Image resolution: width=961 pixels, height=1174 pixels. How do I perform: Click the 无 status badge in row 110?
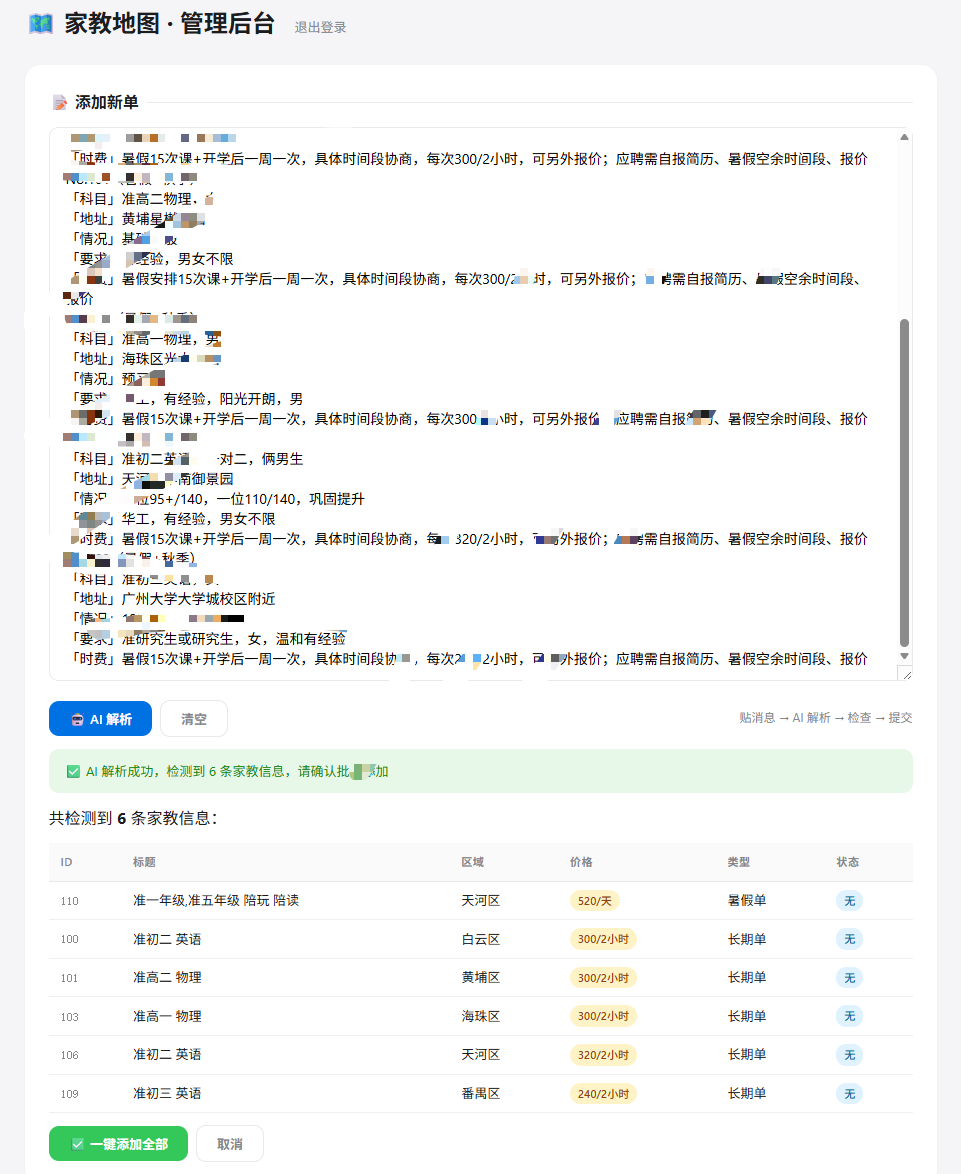(849, 901)
